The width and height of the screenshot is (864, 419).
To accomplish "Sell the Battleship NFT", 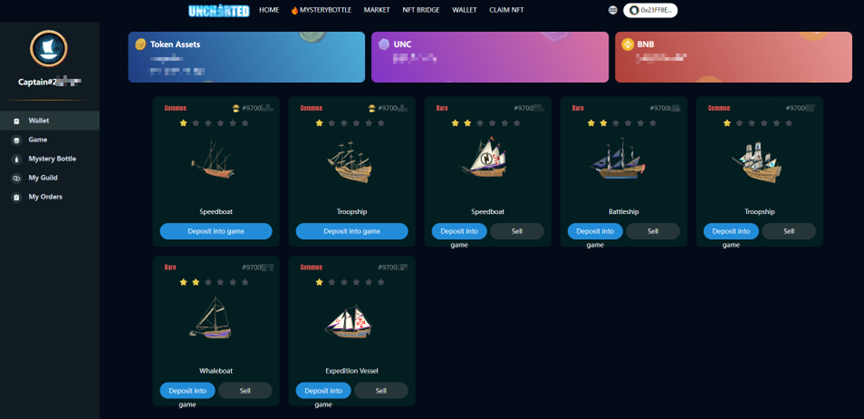I will click(653, 231).
